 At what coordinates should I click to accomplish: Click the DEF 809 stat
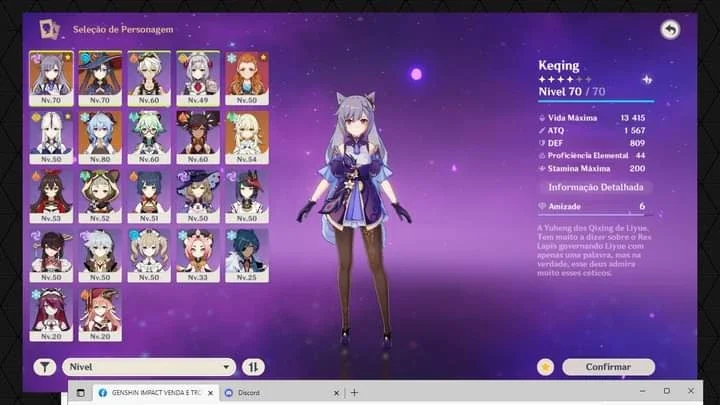point(592,143)
